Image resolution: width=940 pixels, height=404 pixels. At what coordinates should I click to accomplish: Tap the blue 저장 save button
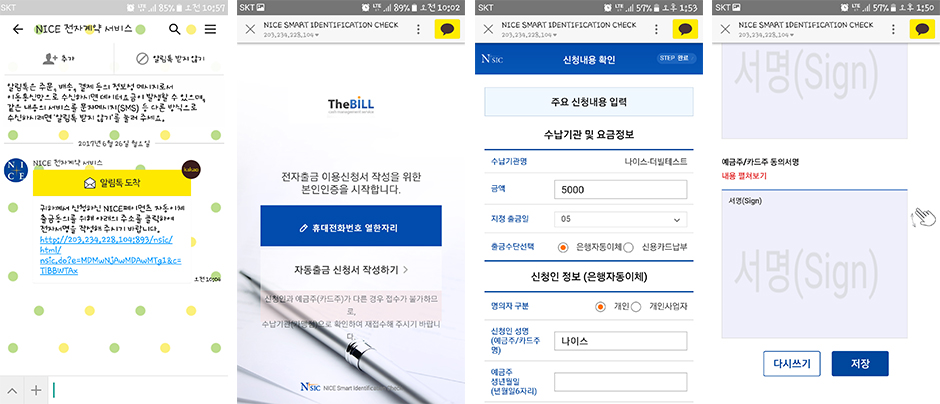(x=860, y=363)
